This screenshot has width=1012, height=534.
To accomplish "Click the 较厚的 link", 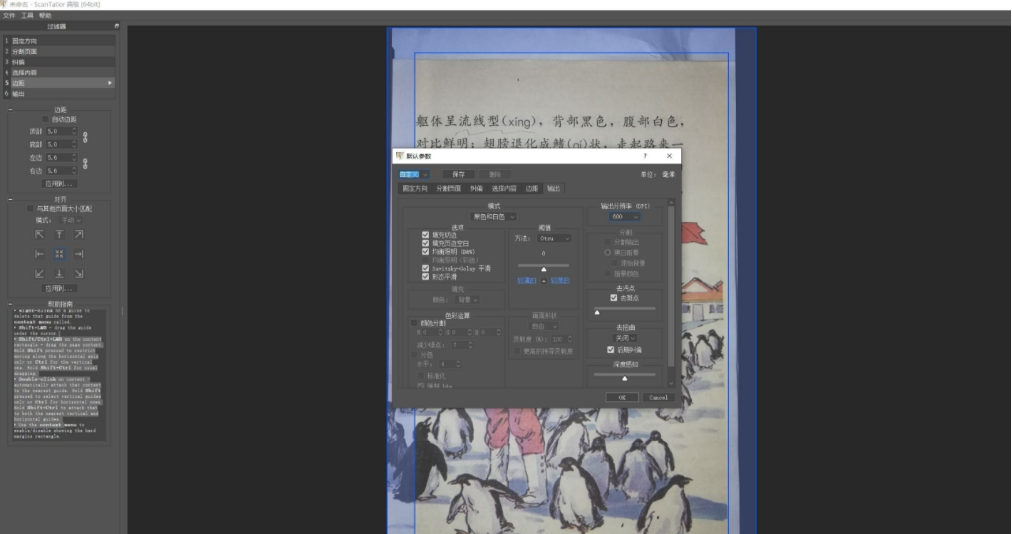I will 560,280.
